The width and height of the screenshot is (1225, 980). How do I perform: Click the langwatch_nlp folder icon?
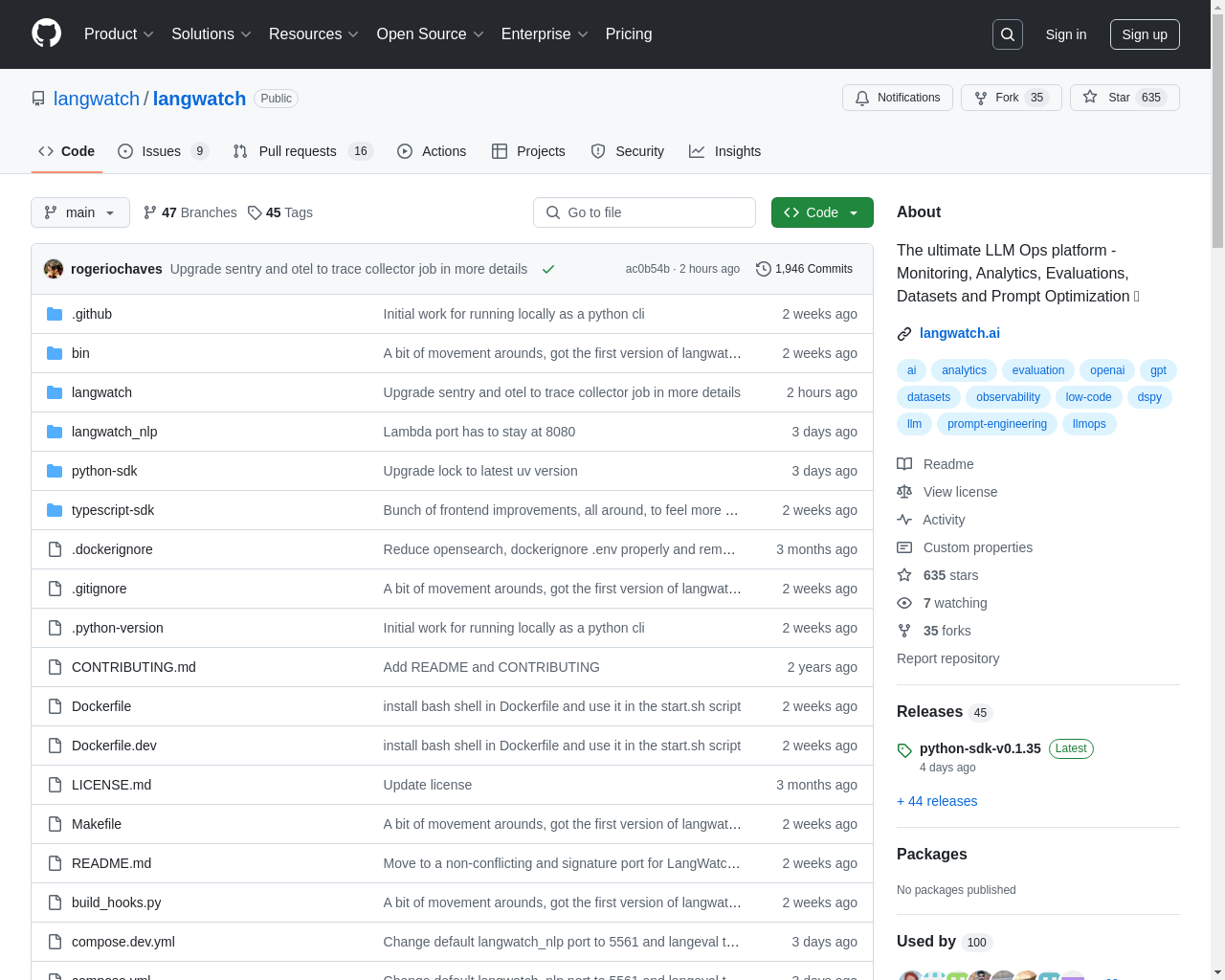55,432
